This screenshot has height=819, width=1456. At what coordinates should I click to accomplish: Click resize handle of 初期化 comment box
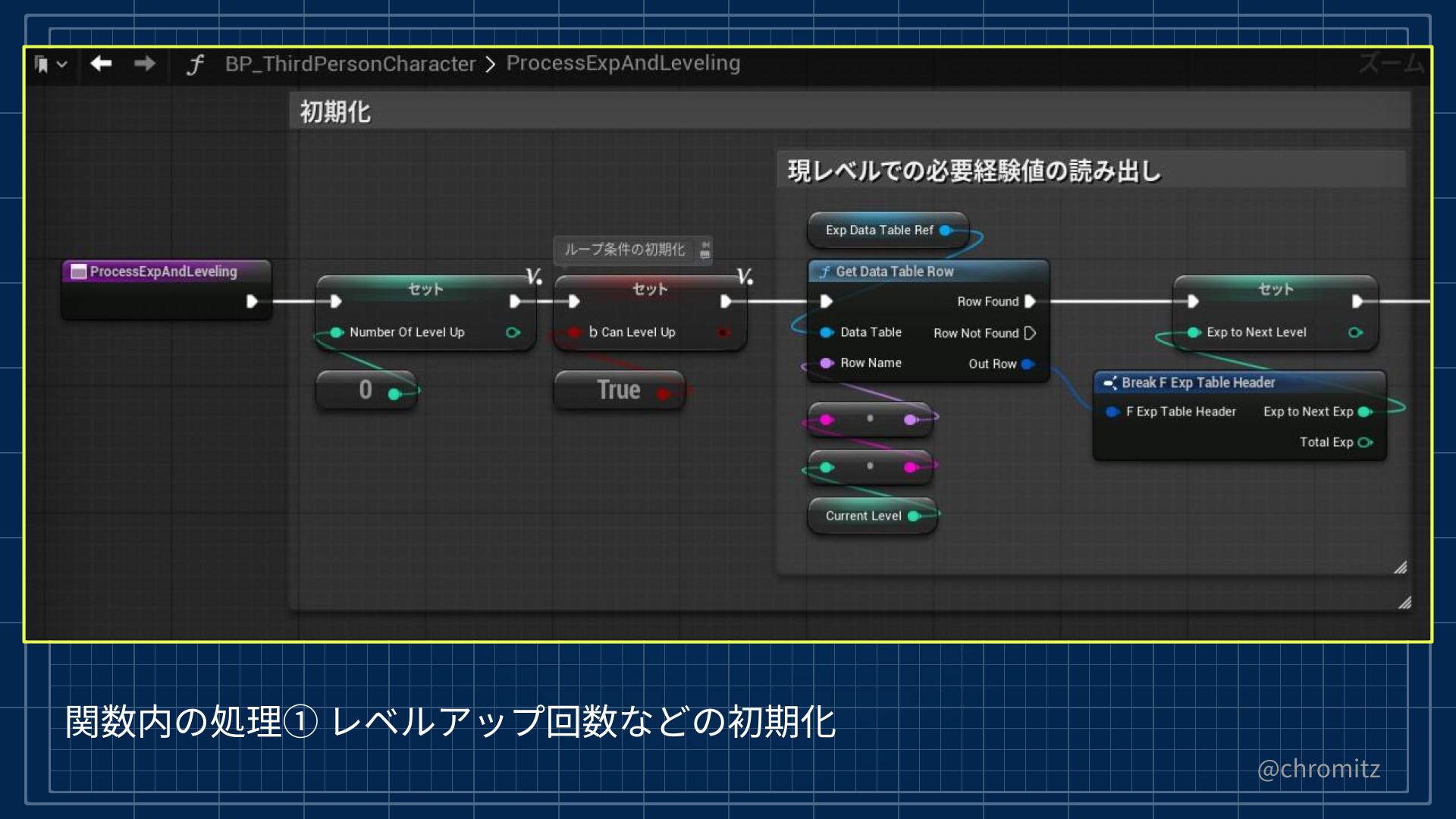tap(1405, 603)
